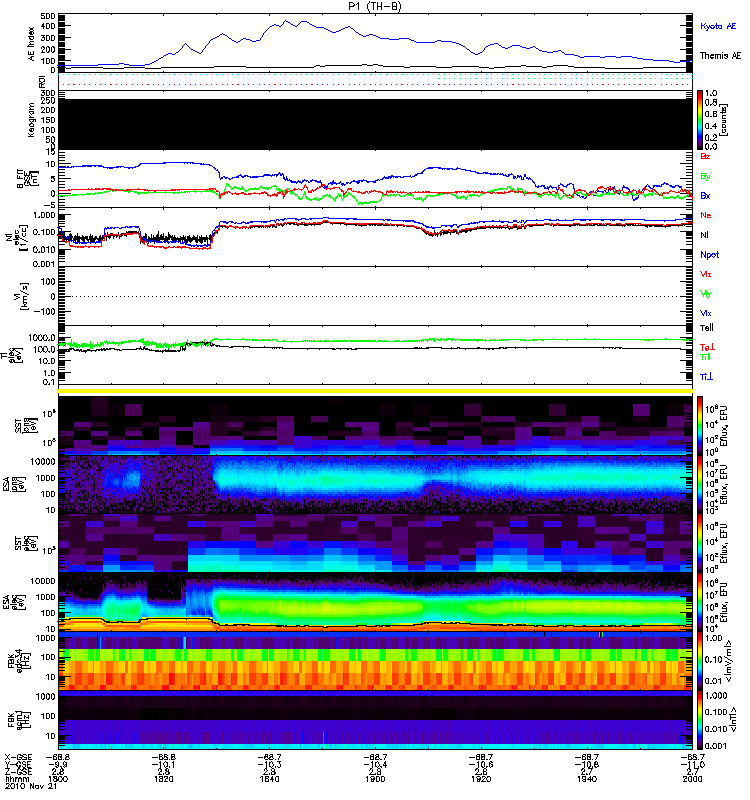Click the 1900 time tick label

[375, 779]
